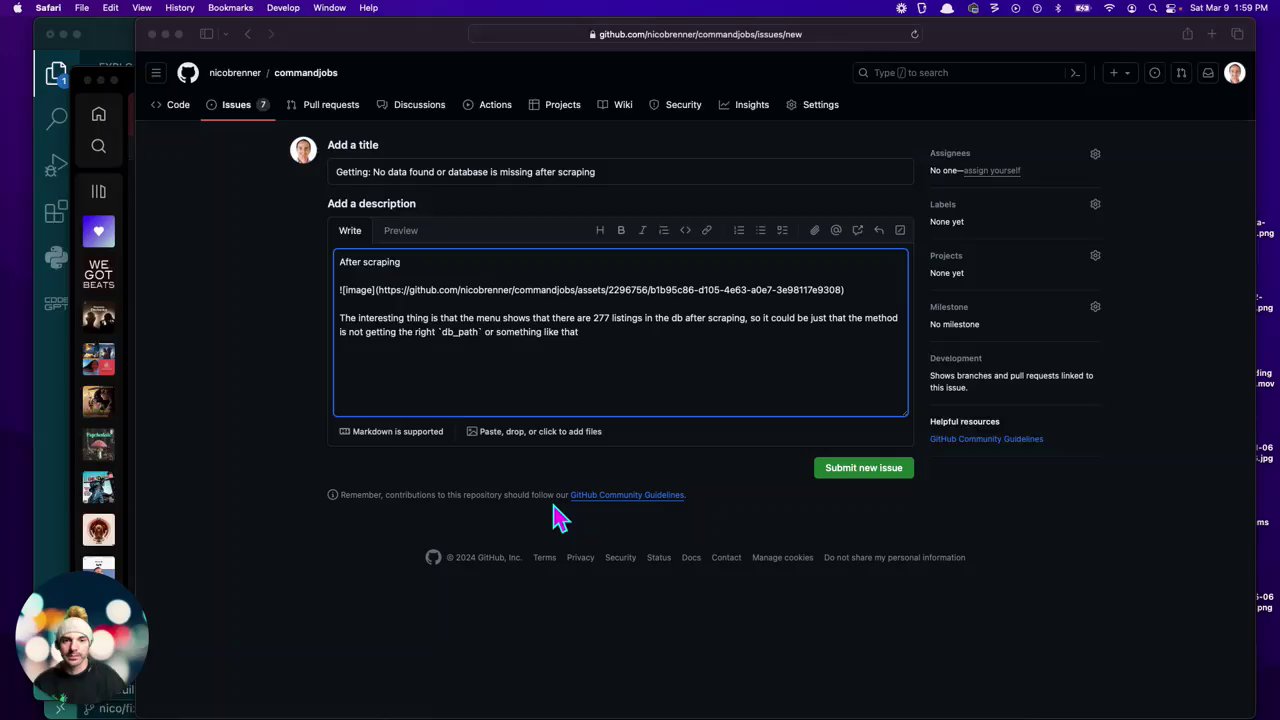Open the commandjobs repository link
Screen dimensions: 1280x720
306,73
